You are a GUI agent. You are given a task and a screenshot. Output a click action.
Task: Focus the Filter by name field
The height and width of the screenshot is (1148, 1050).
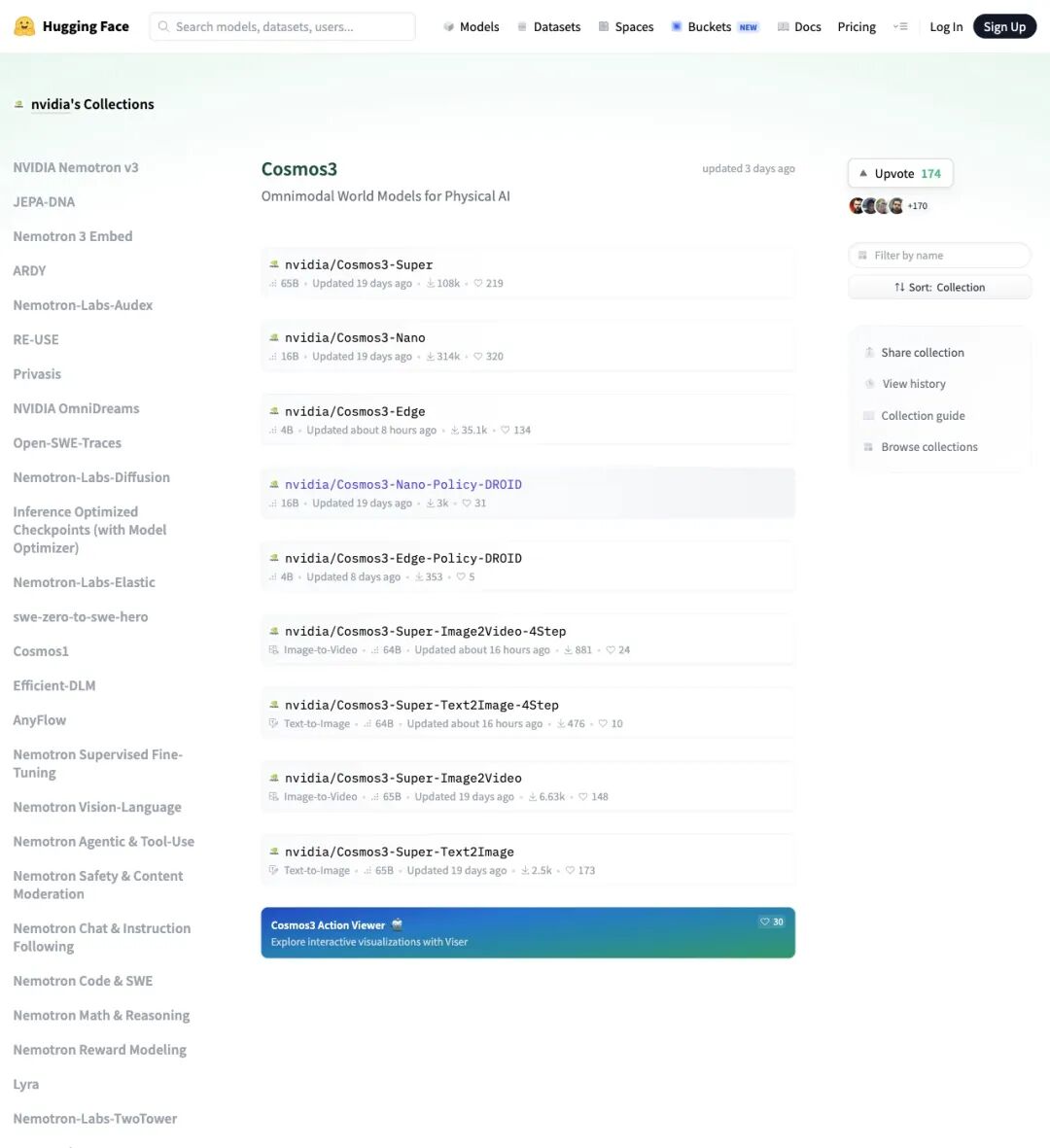click(939, 256)
